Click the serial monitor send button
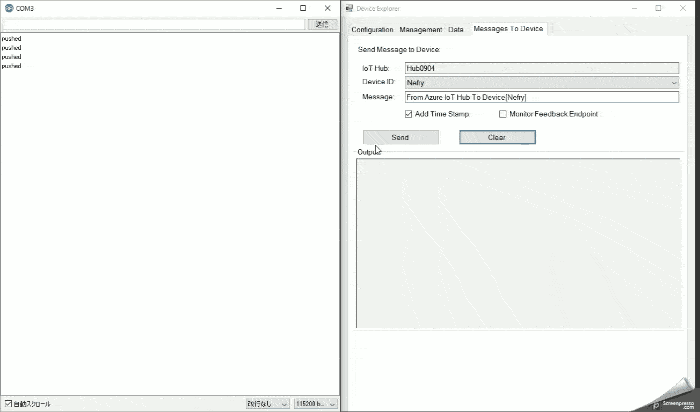 coord(321,24)
